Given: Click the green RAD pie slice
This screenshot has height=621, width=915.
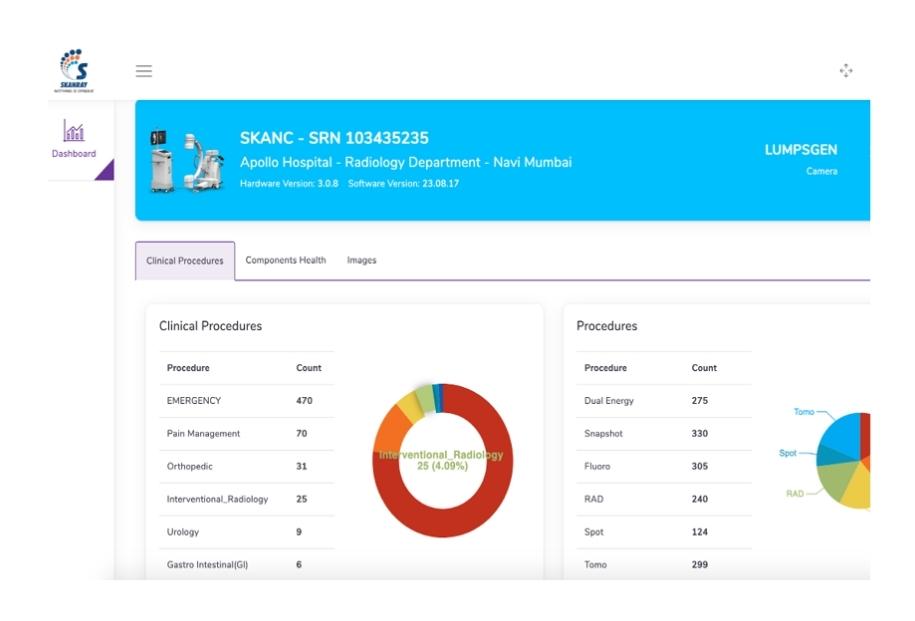Looking at the screenshot, I should click(x=836, y=480).
